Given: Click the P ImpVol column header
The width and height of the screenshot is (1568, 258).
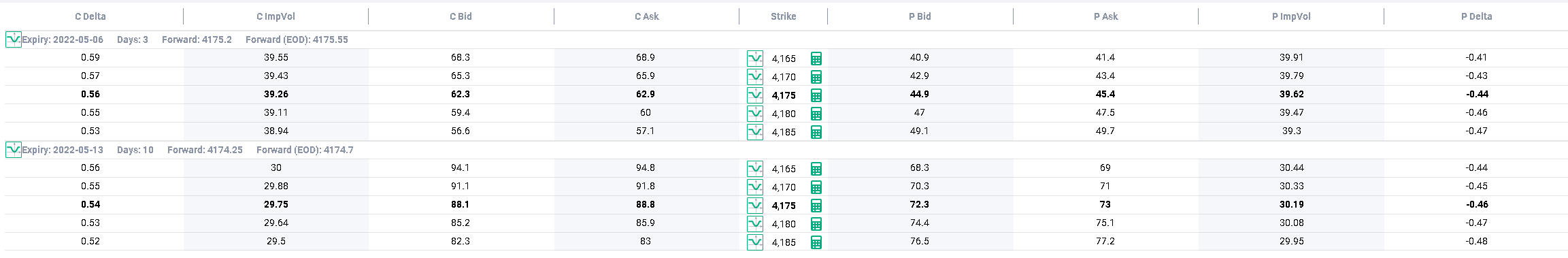Looking at the screenshot, I should (x=1291, y=16).
